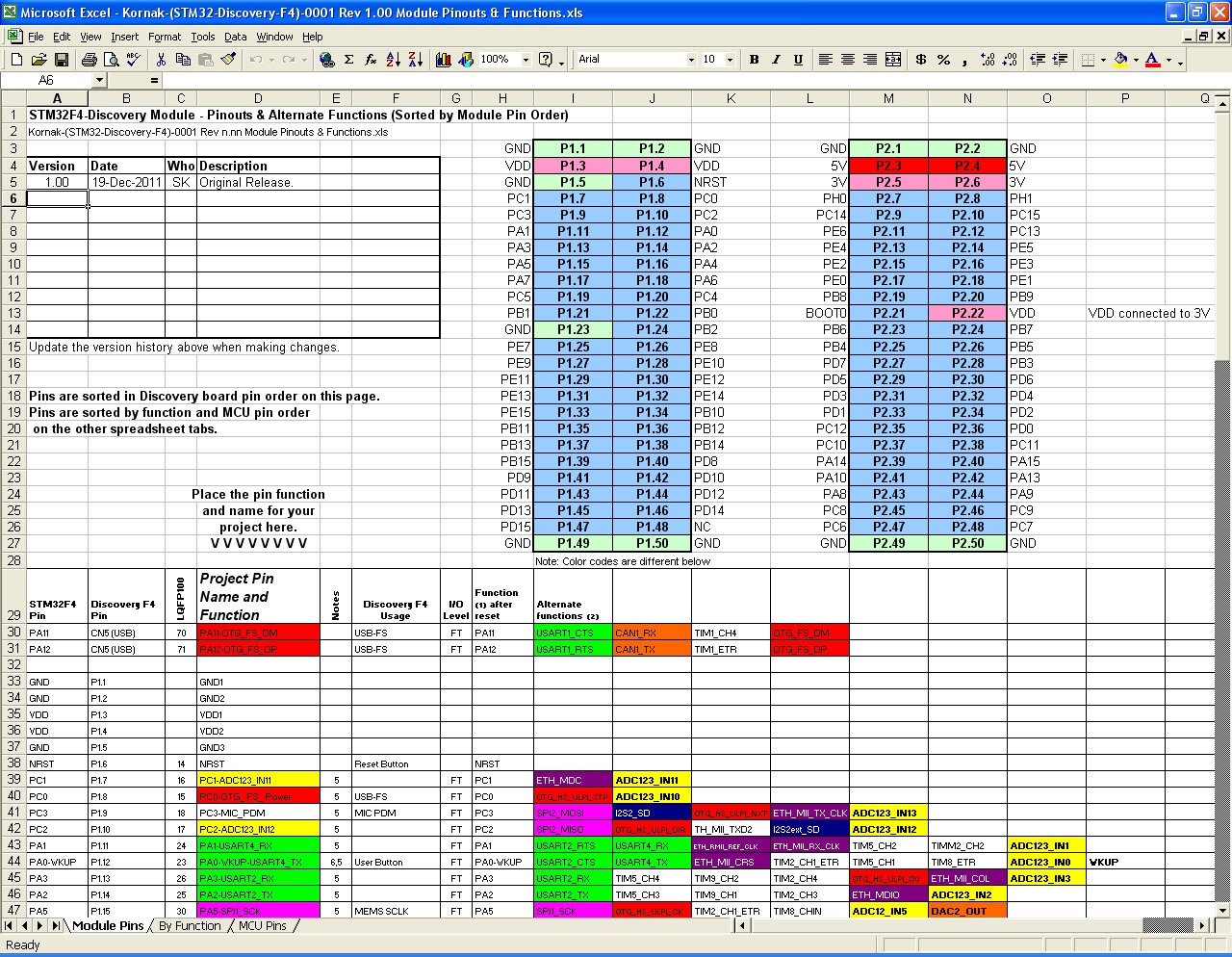Expand the Borders style arrow
This screenshot has width=1232, height=957.
(x=1103, y=60)
